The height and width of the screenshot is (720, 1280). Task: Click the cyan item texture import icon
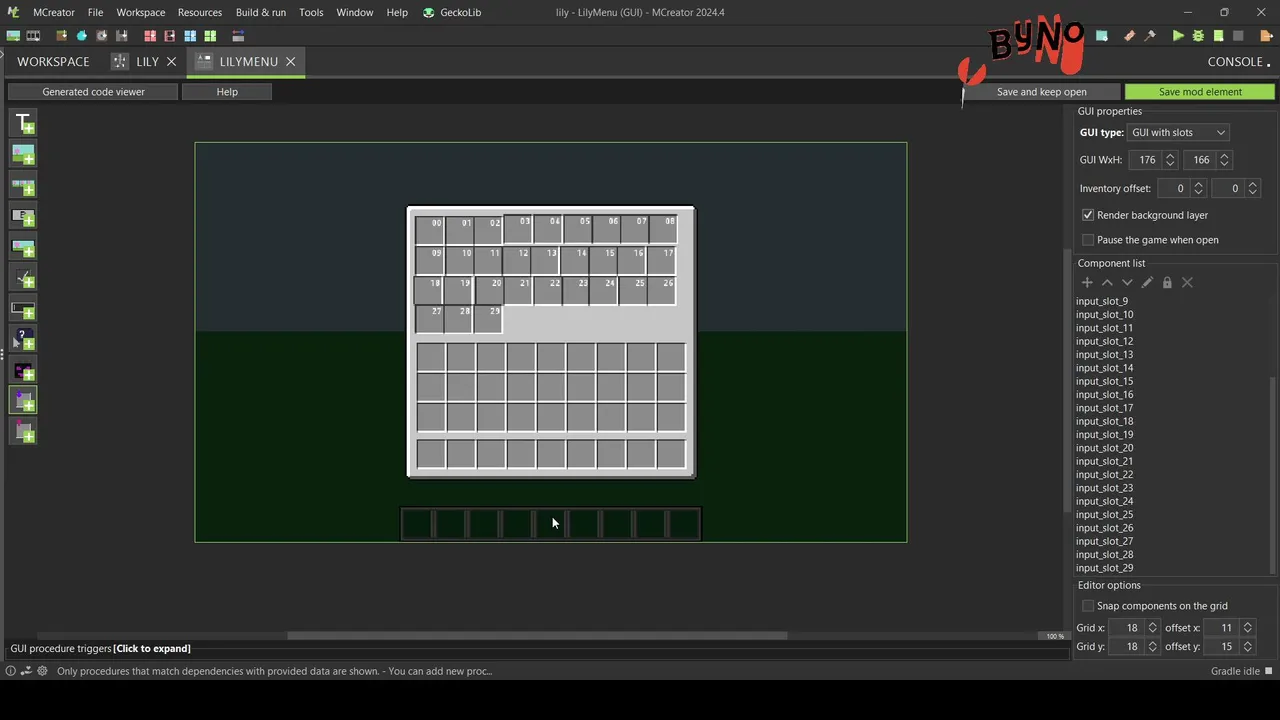(x=82, y=36)
